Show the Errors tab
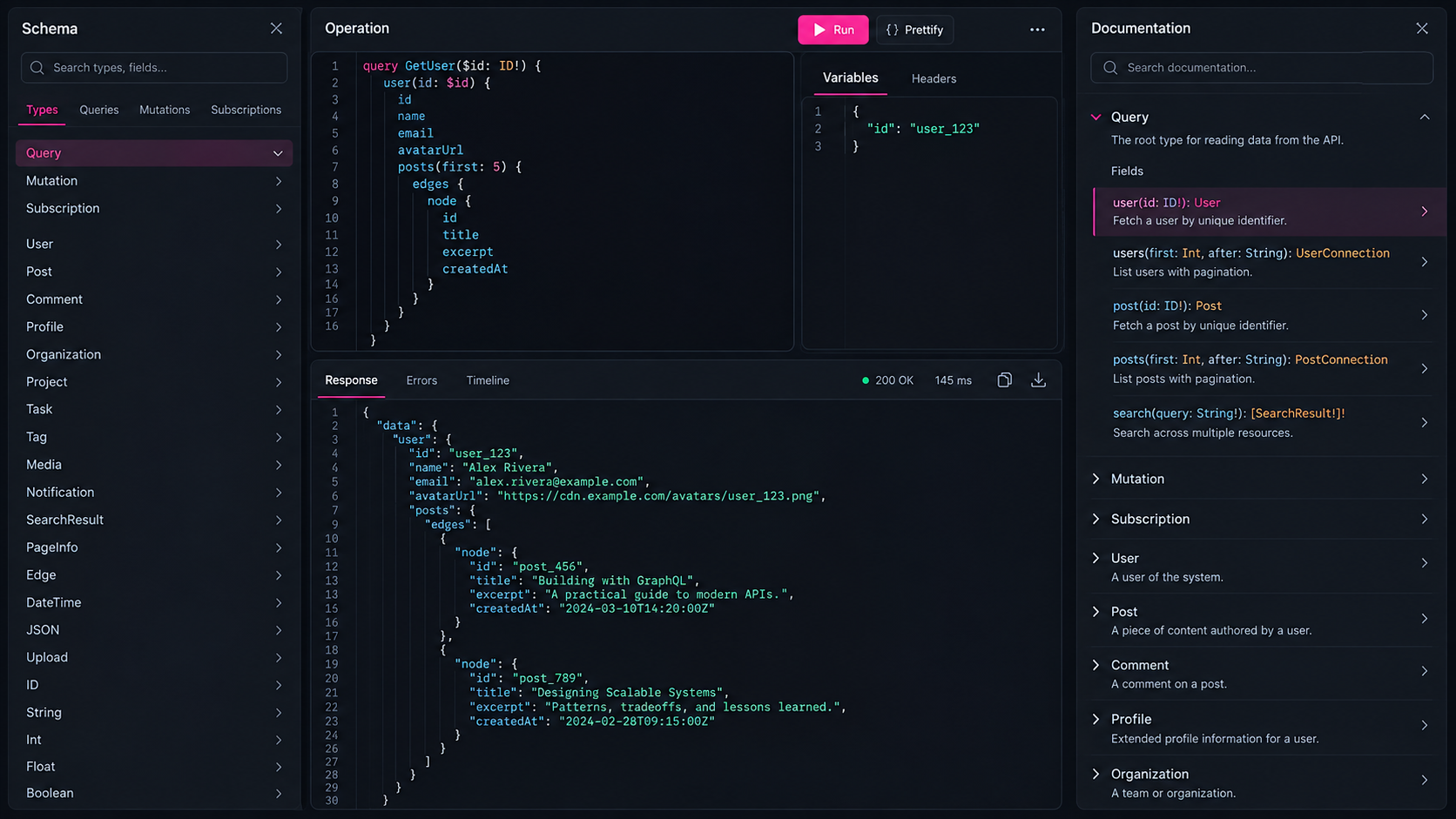This screenshot has width=1456, height=819. [421, 380]
